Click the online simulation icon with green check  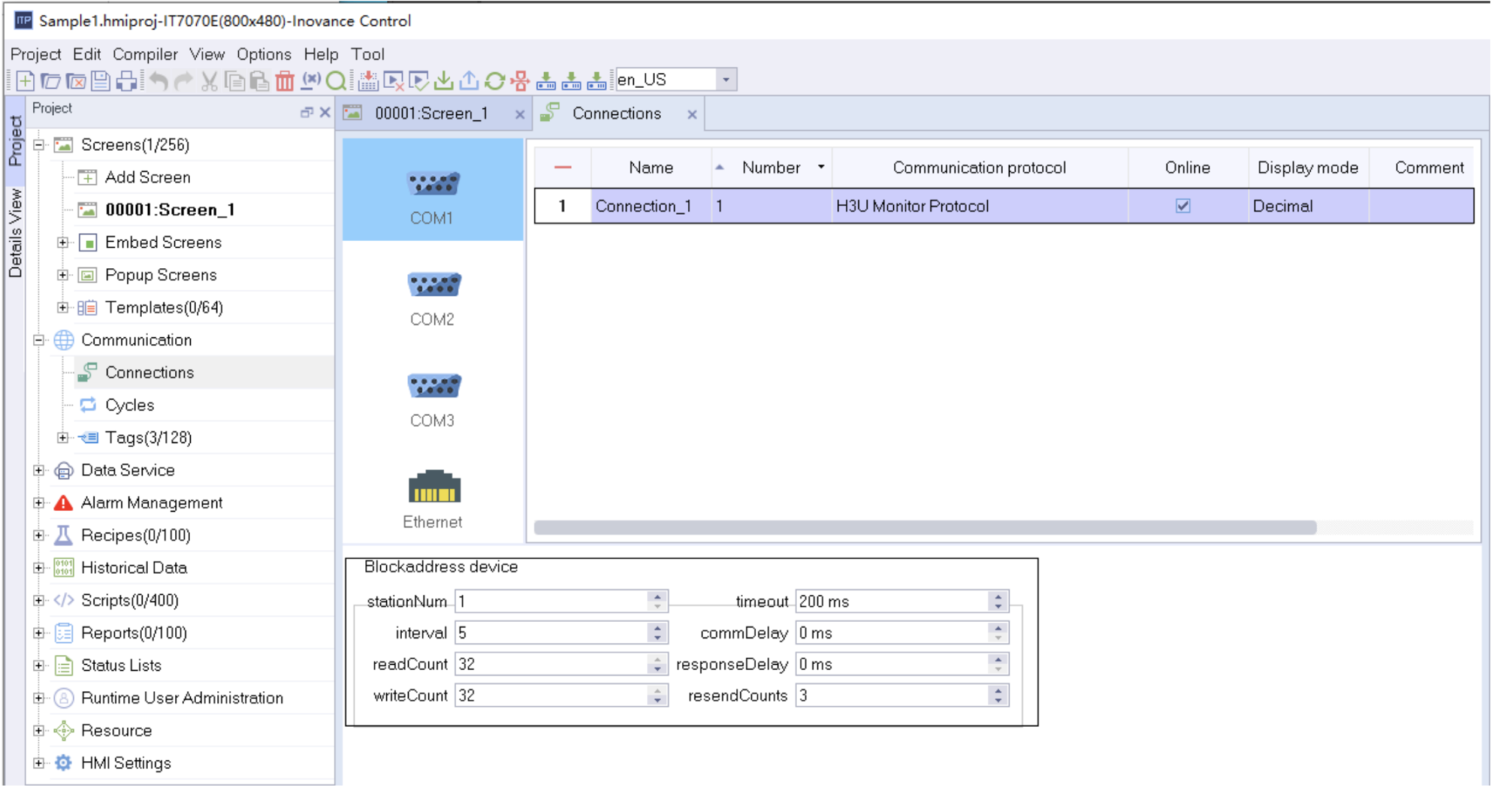419,81
